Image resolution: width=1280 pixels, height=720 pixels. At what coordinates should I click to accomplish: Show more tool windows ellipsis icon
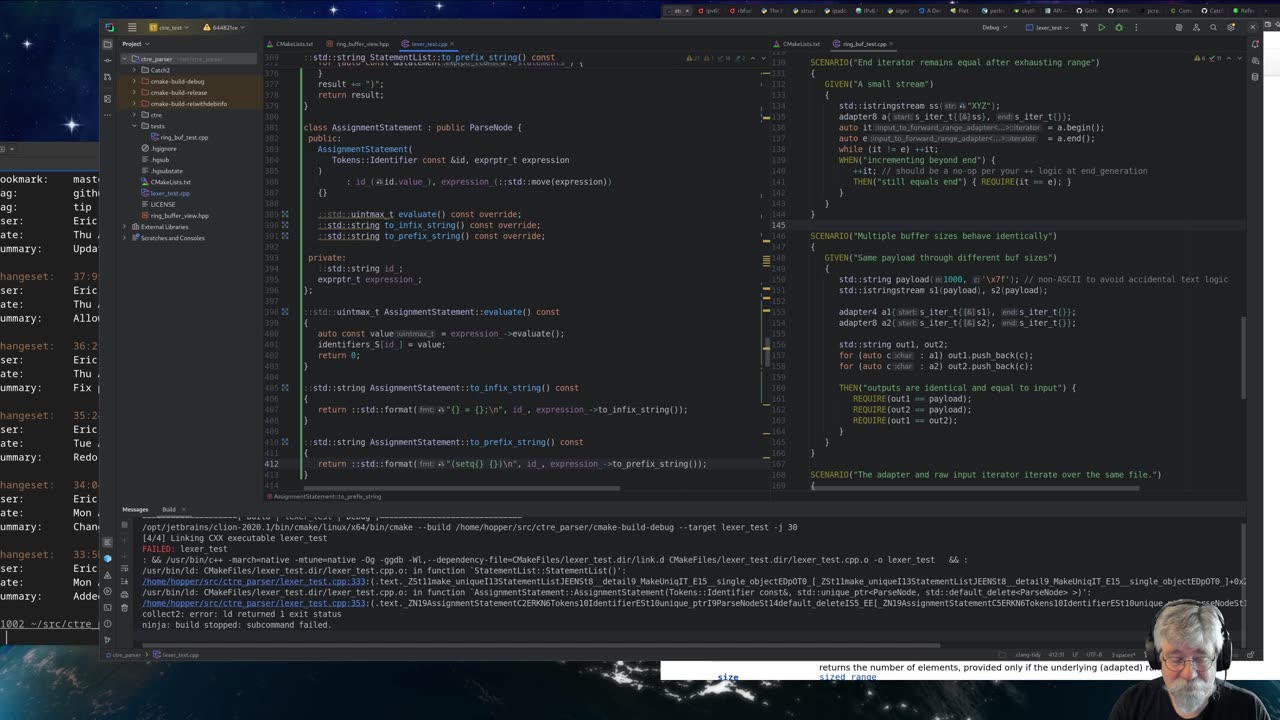pos(108,115)
